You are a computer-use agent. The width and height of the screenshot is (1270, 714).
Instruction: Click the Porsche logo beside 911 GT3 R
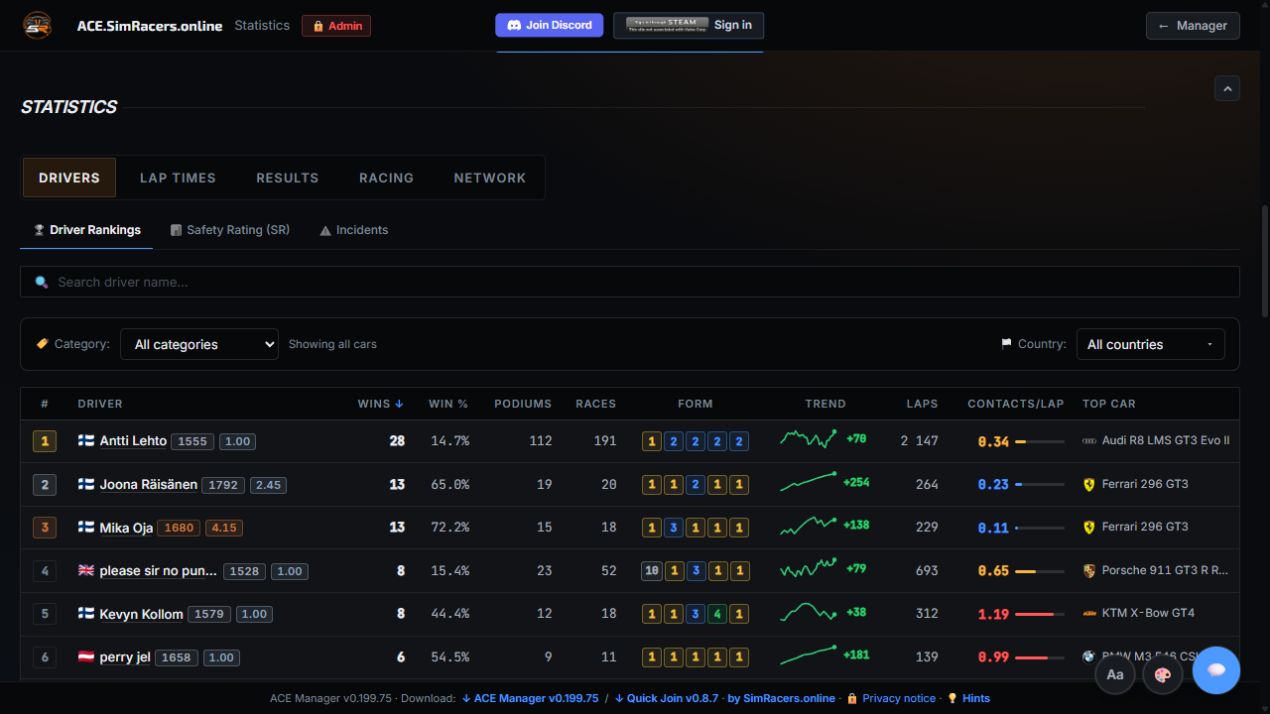coord(1089,570)
